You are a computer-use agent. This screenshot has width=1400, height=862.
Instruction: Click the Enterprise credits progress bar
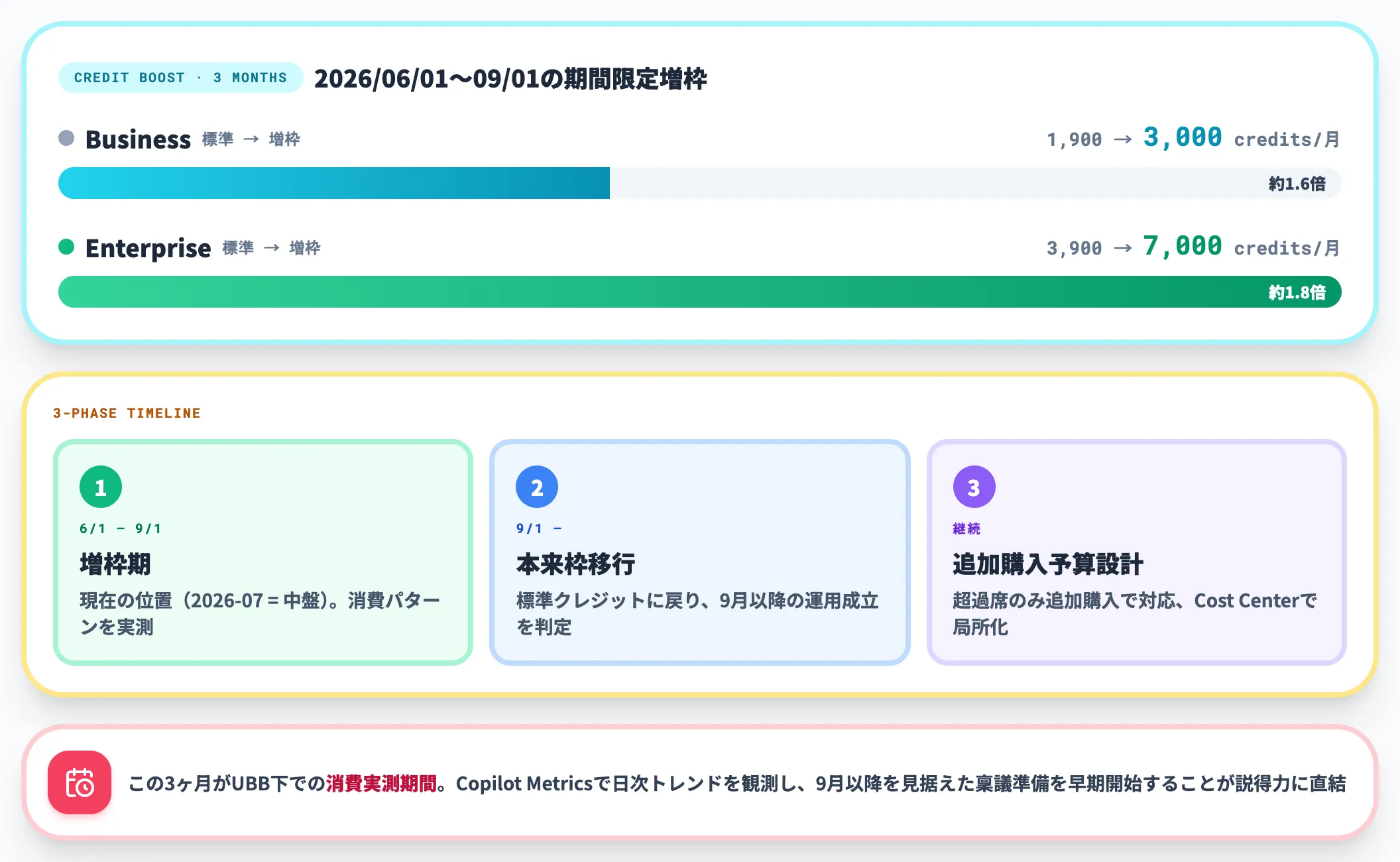pyautogui.click(x=700, y=292)
